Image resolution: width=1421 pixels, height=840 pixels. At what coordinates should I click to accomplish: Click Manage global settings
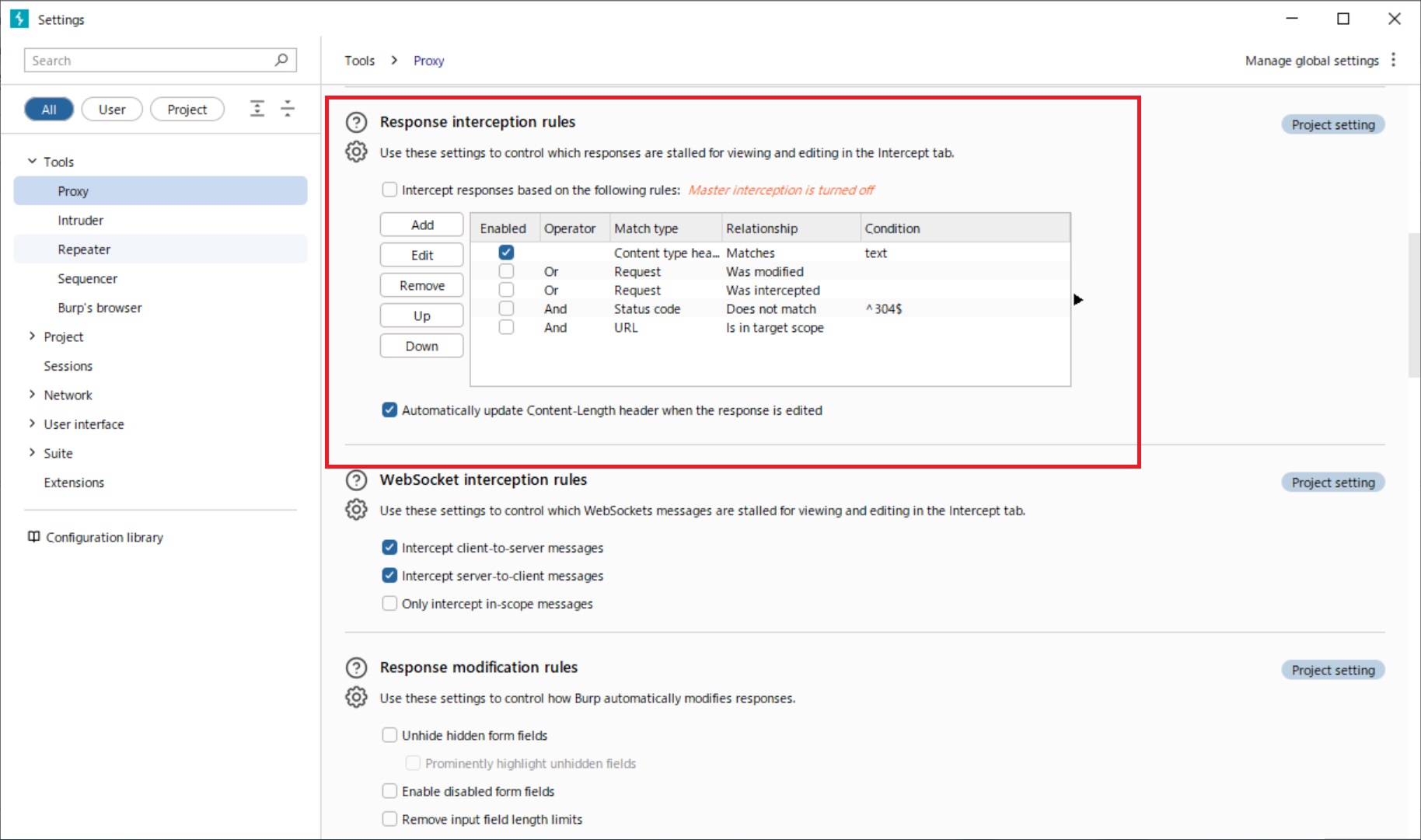(1312, 60)
